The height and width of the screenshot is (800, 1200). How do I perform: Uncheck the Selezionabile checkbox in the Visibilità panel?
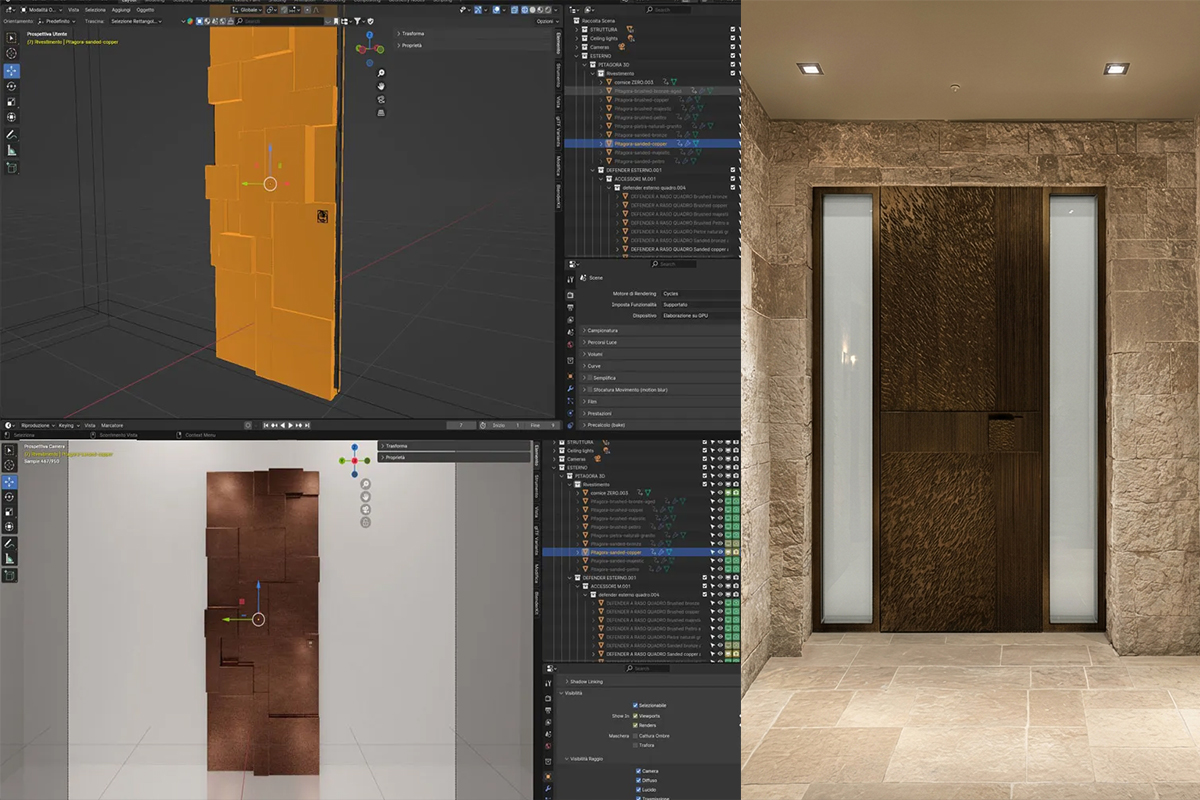(635, 705)
